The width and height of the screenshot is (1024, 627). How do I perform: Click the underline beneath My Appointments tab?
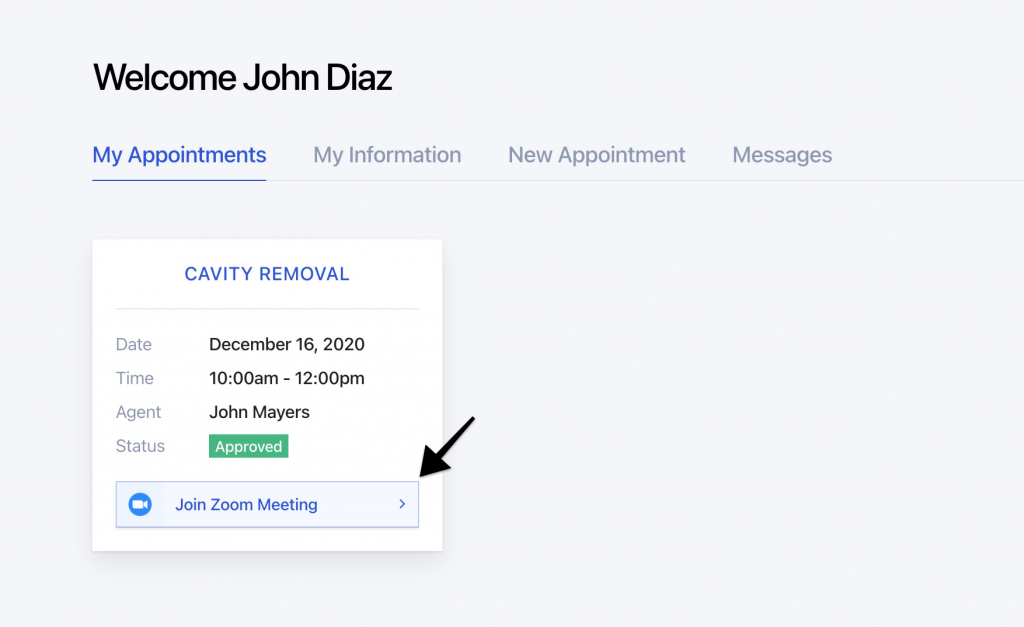[x=179, y=180]
